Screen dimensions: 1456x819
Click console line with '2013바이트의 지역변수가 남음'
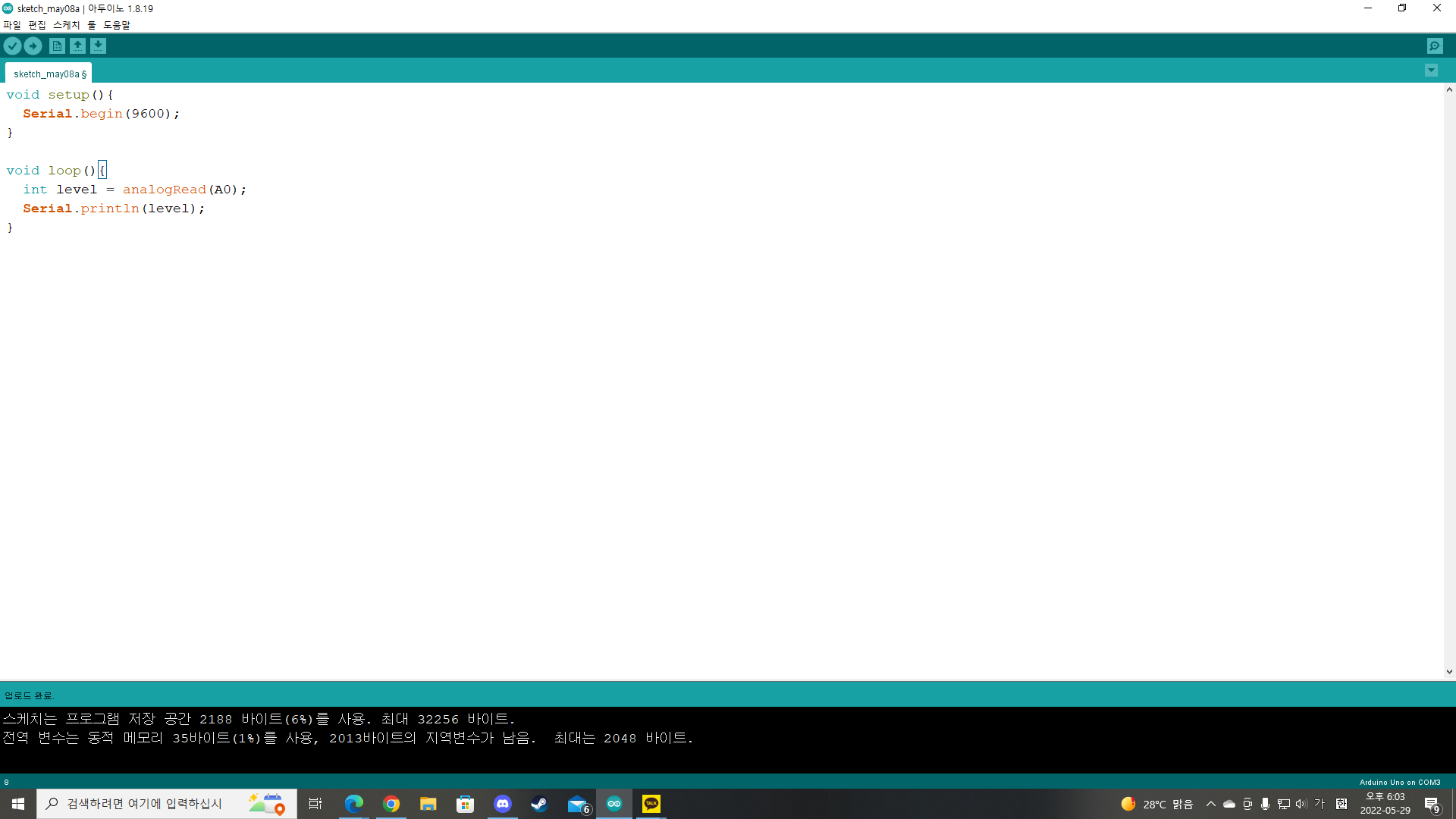(x=348, y=738)
